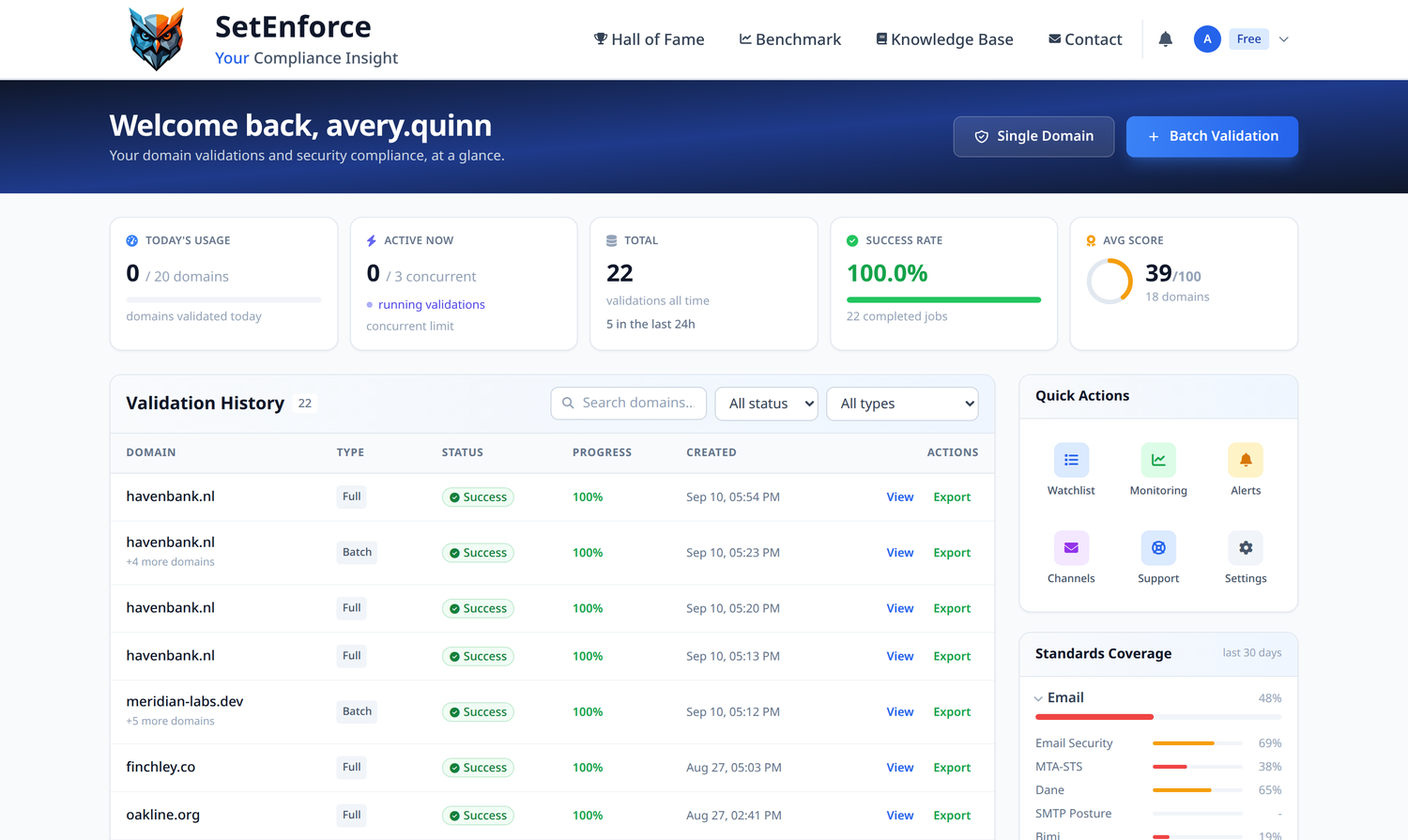Click the Success Rate progress bar
Image resolution: width=1408 pixels, height=840 pixels.
coord(943,300)
